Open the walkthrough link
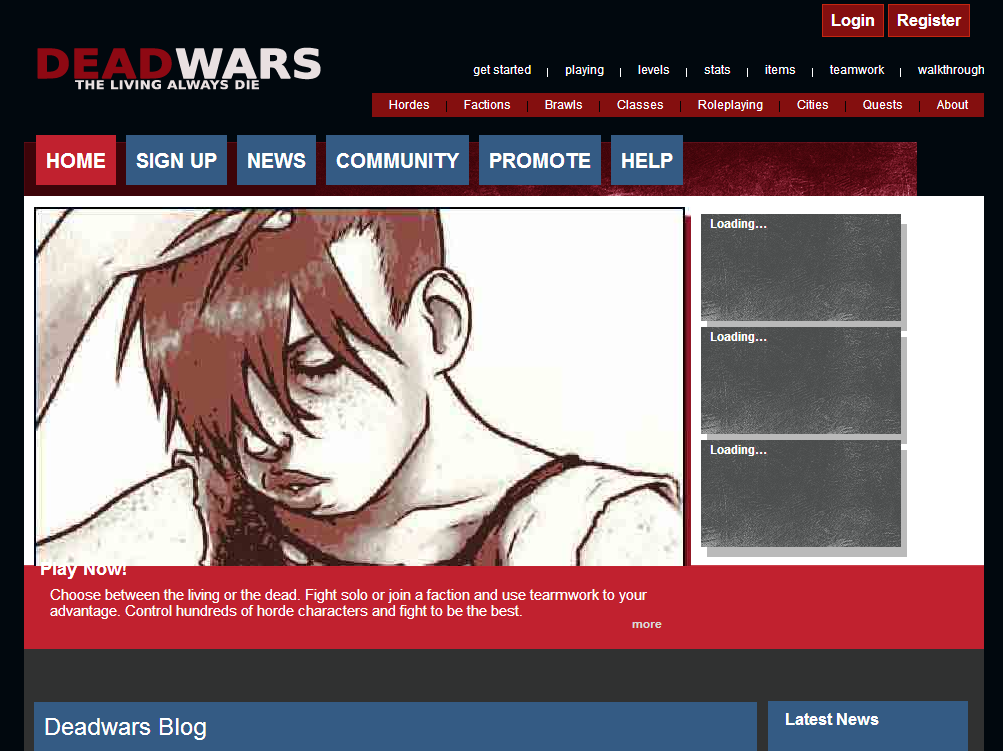Screen dimensions: 1003x751 coord(951,70)
